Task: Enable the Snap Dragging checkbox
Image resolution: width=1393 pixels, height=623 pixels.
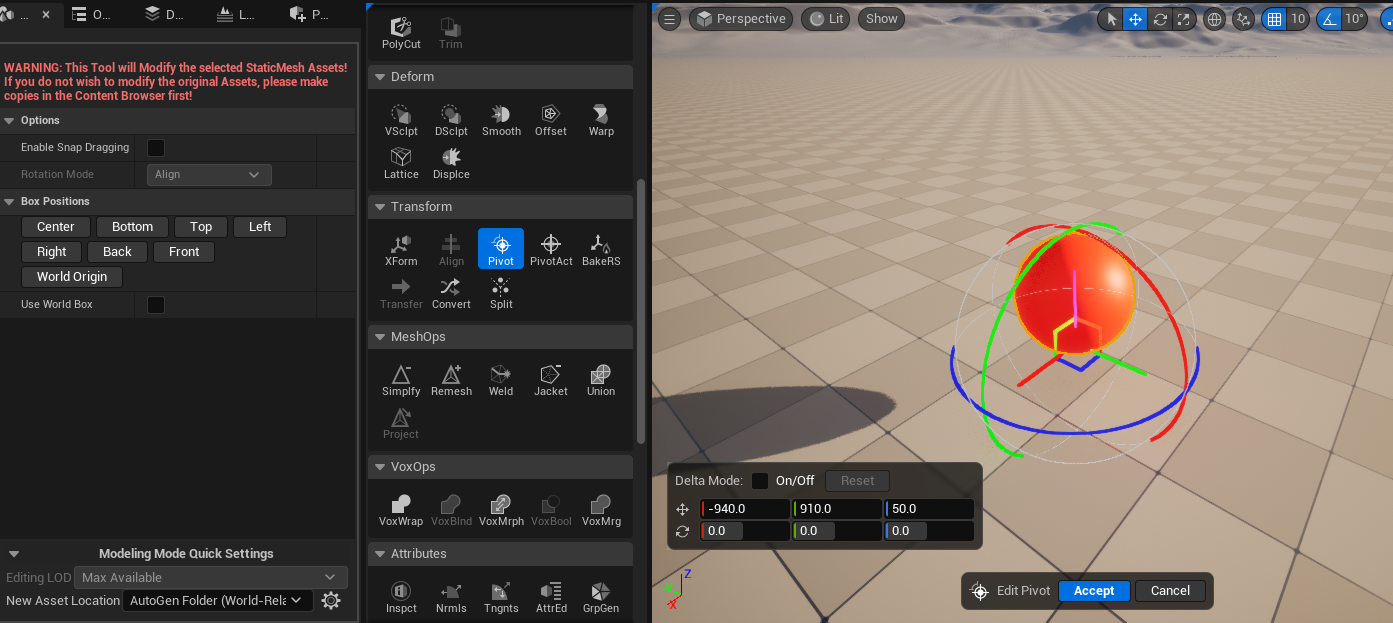Action: click(x=156, y=148)
